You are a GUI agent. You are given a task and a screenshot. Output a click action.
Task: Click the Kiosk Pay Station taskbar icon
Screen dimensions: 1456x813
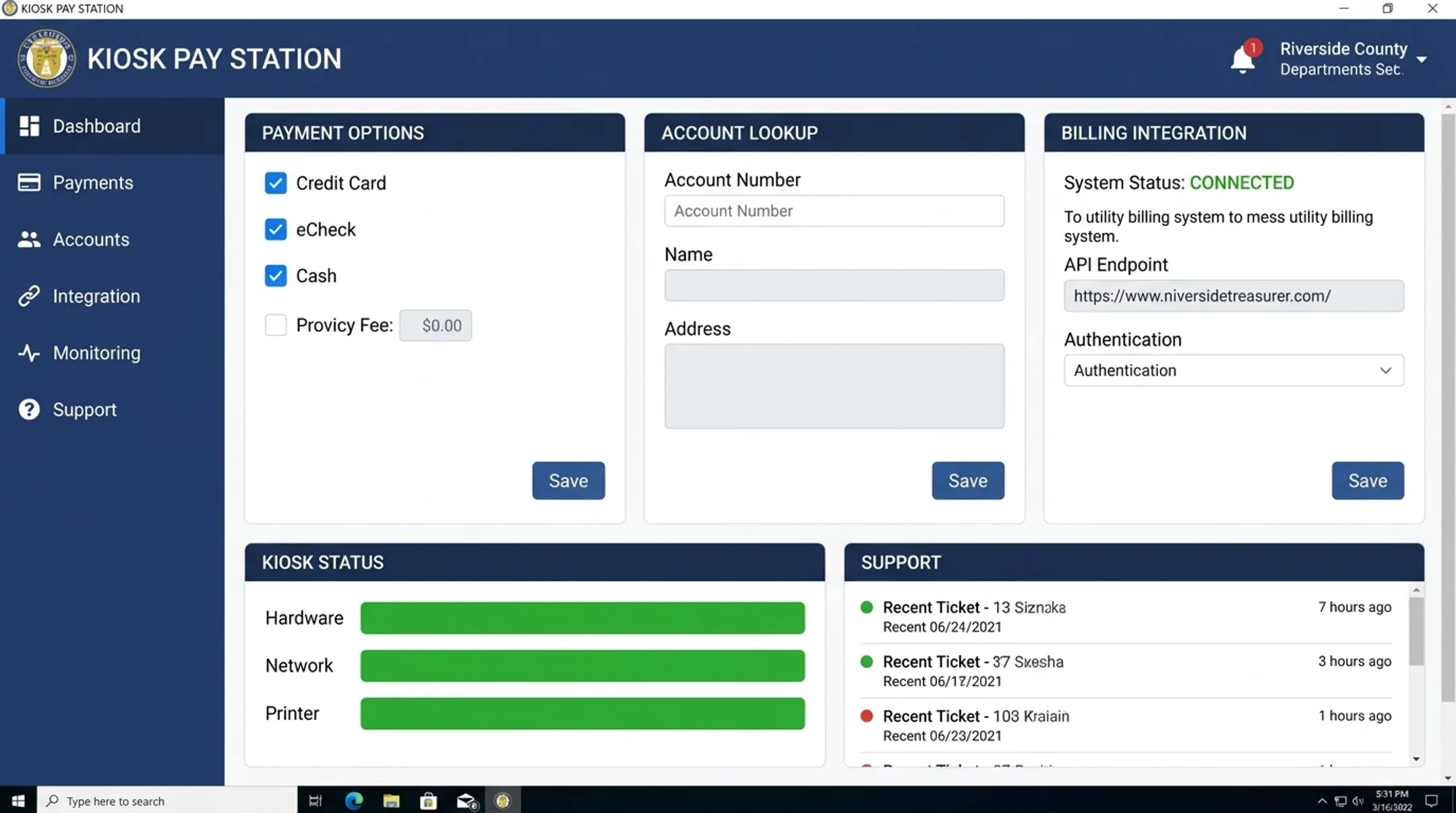click(x=503, y=801)
